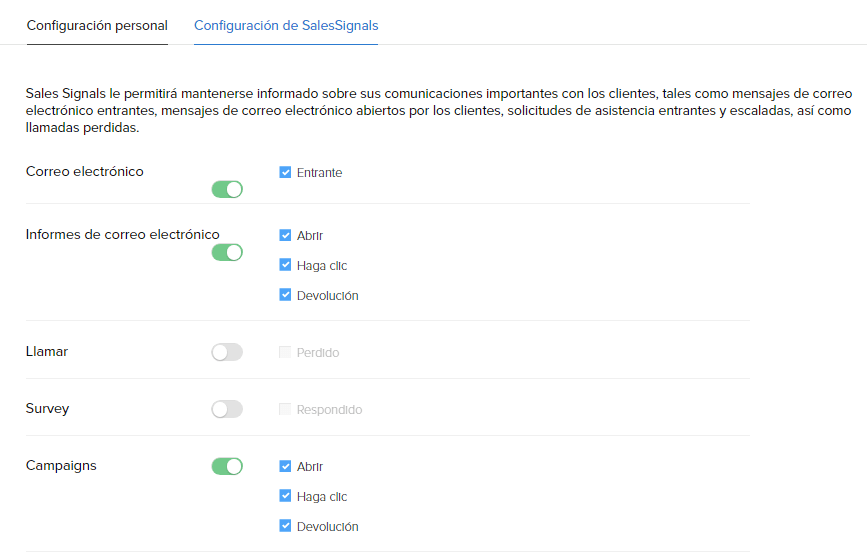Uncheck Abrir under Informes de correo electrónico
The image size is (867, 552).
tap(286, 236)
